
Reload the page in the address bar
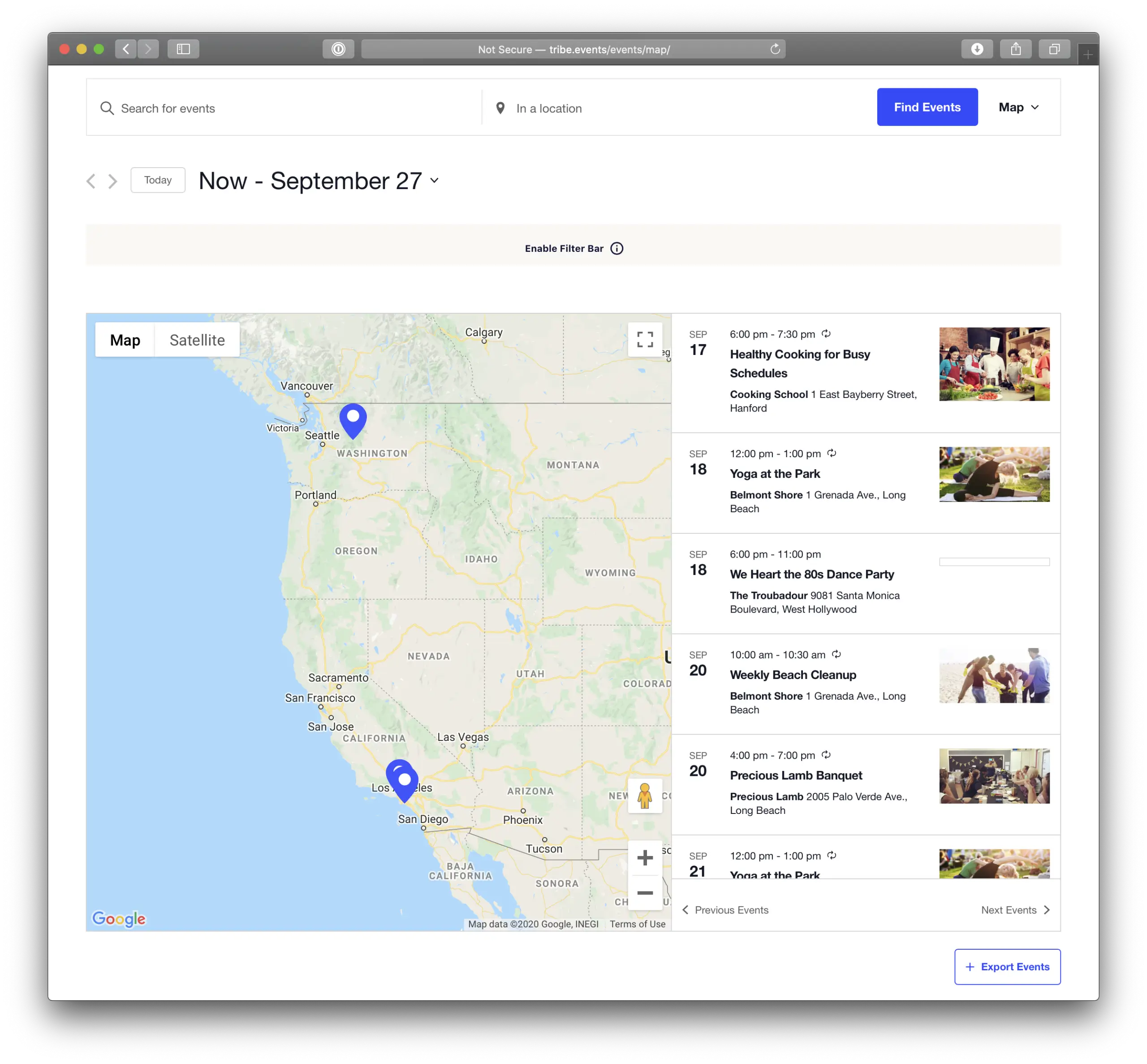coord(775,49)
